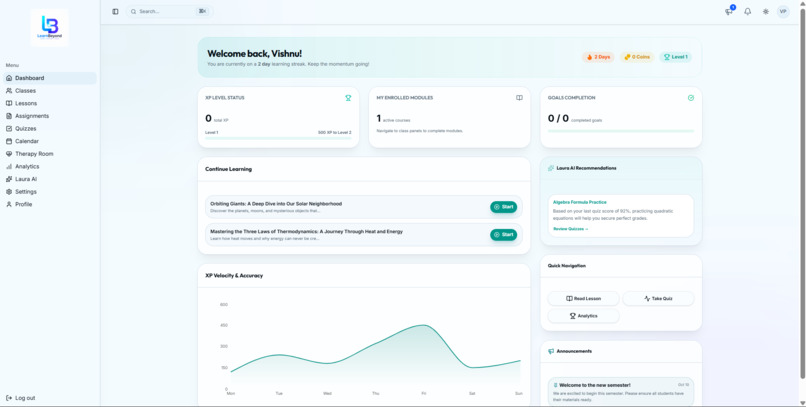Click the XP Velocity & Accuracy heading
806x407 pixels.
[x=234, y=275]
